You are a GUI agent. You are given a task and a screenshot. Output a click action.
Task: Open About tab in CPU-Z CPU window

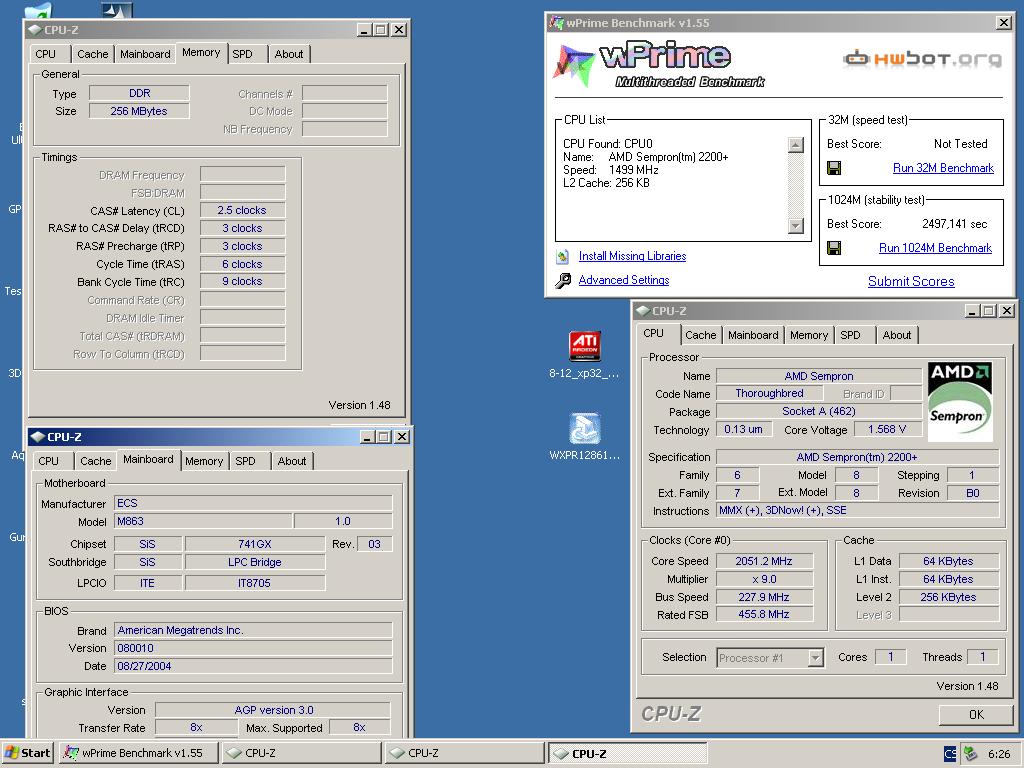(x=897, y=335)
